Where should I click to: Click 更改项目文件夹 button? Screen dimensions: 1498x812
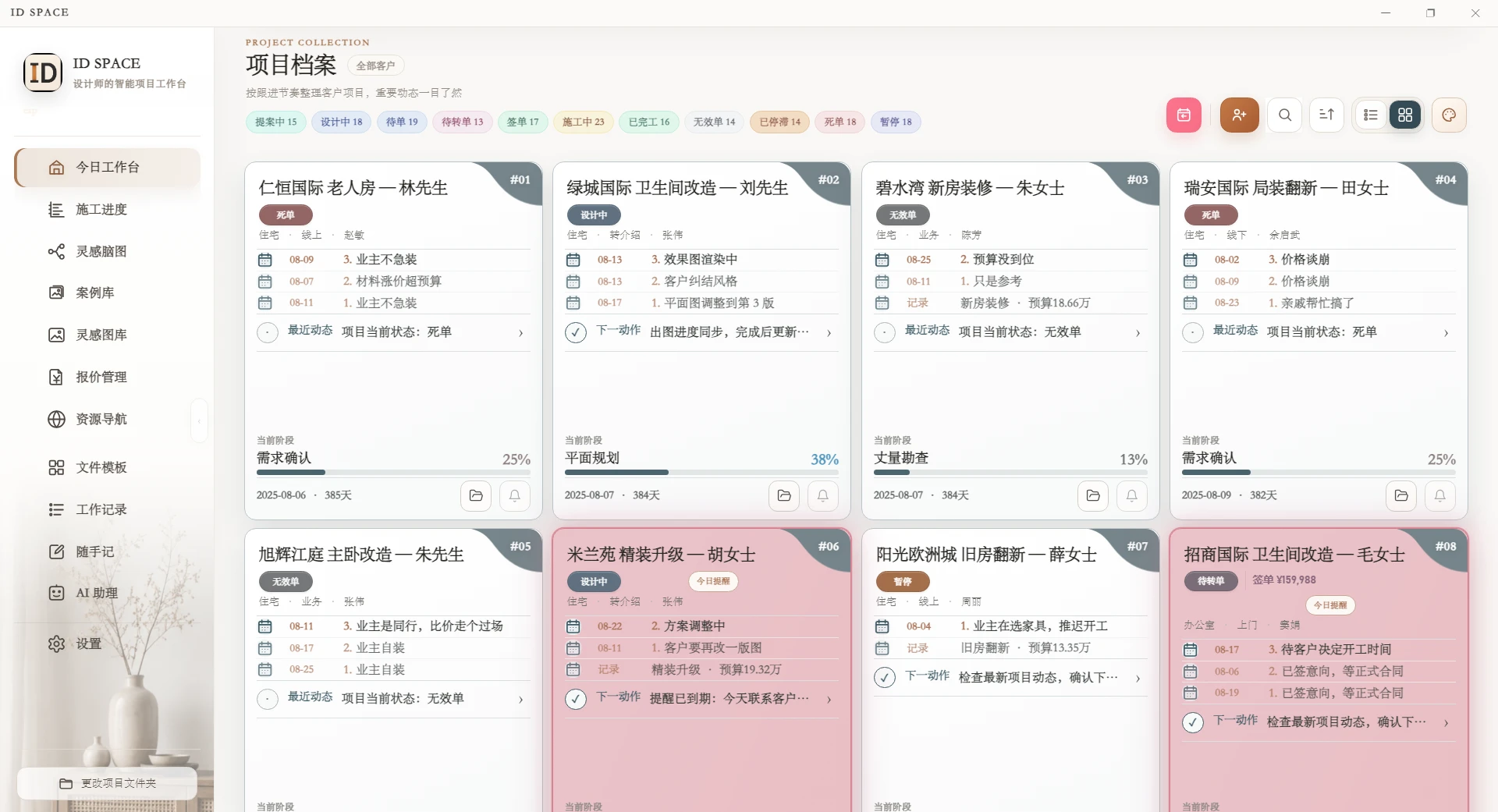pyautogui.click(x=108, y=783)
